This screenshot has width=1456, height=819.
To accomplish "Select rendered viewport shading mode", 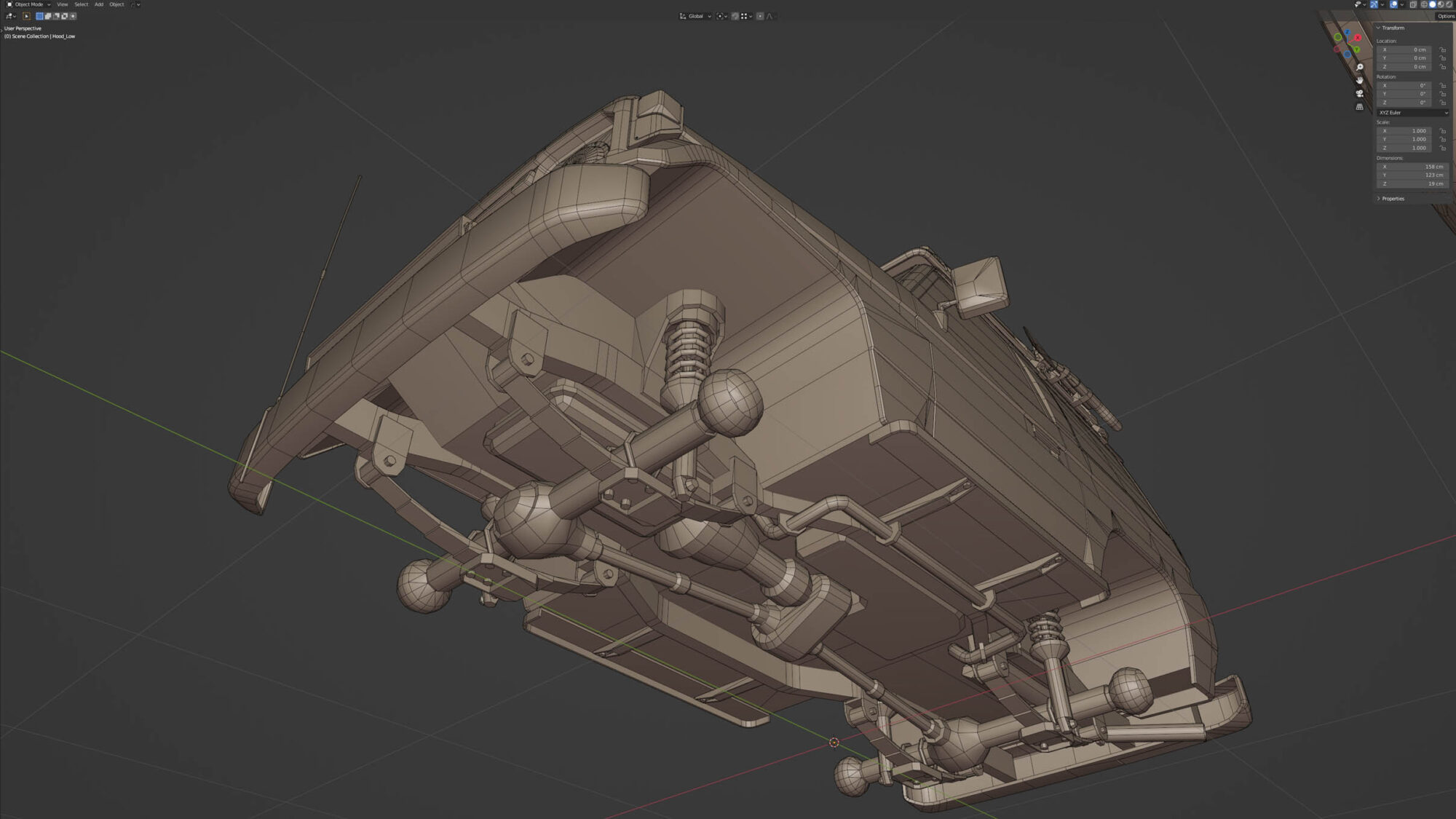I will [x=1449, y=4].
